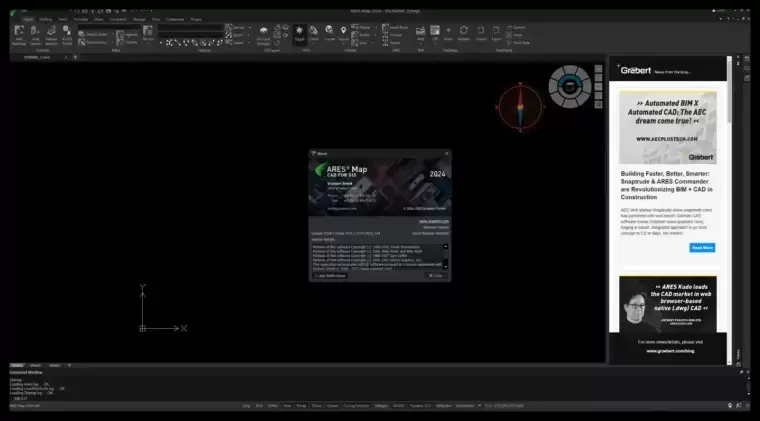Click the red compass widget
The image size is (760, 421).
pyautogui.click(x=520, y=107)
